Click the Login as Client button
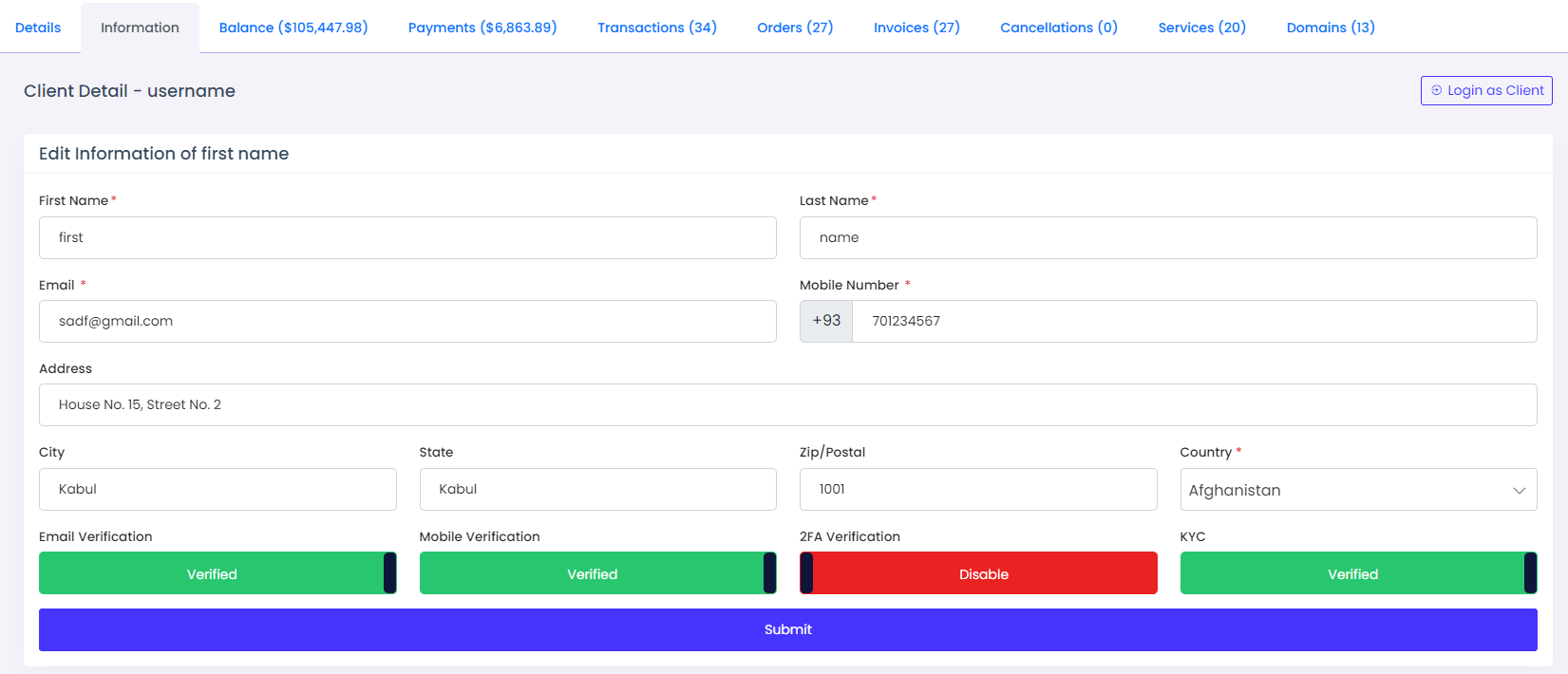1568x674 pixels. pyautogui.click(x=1486, y=90)
